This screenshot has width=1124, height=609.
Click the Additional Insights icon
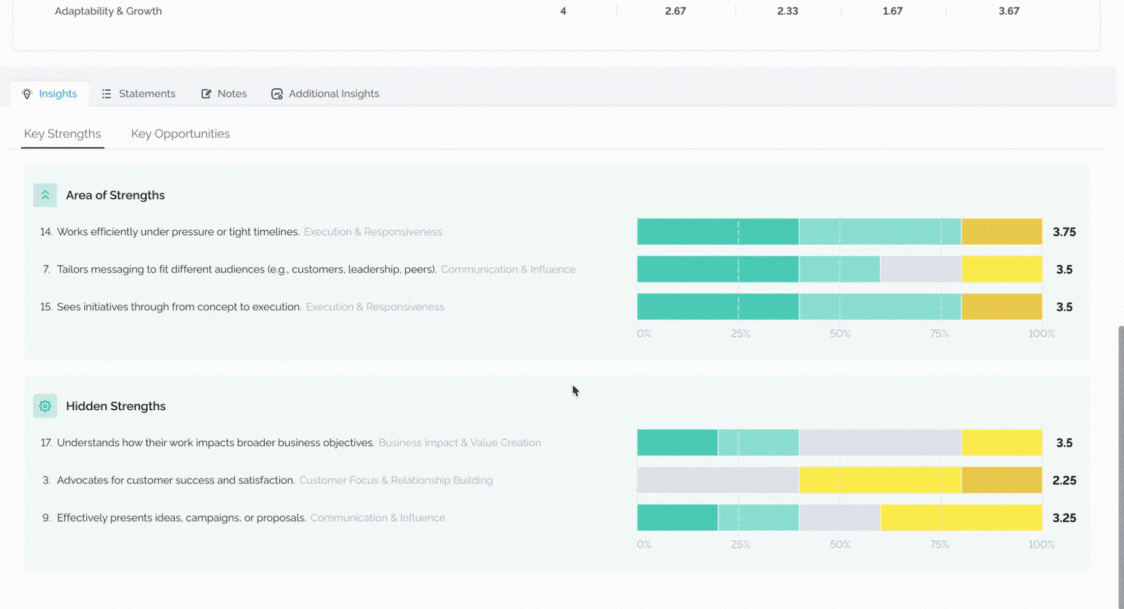[x=277, y=94]
